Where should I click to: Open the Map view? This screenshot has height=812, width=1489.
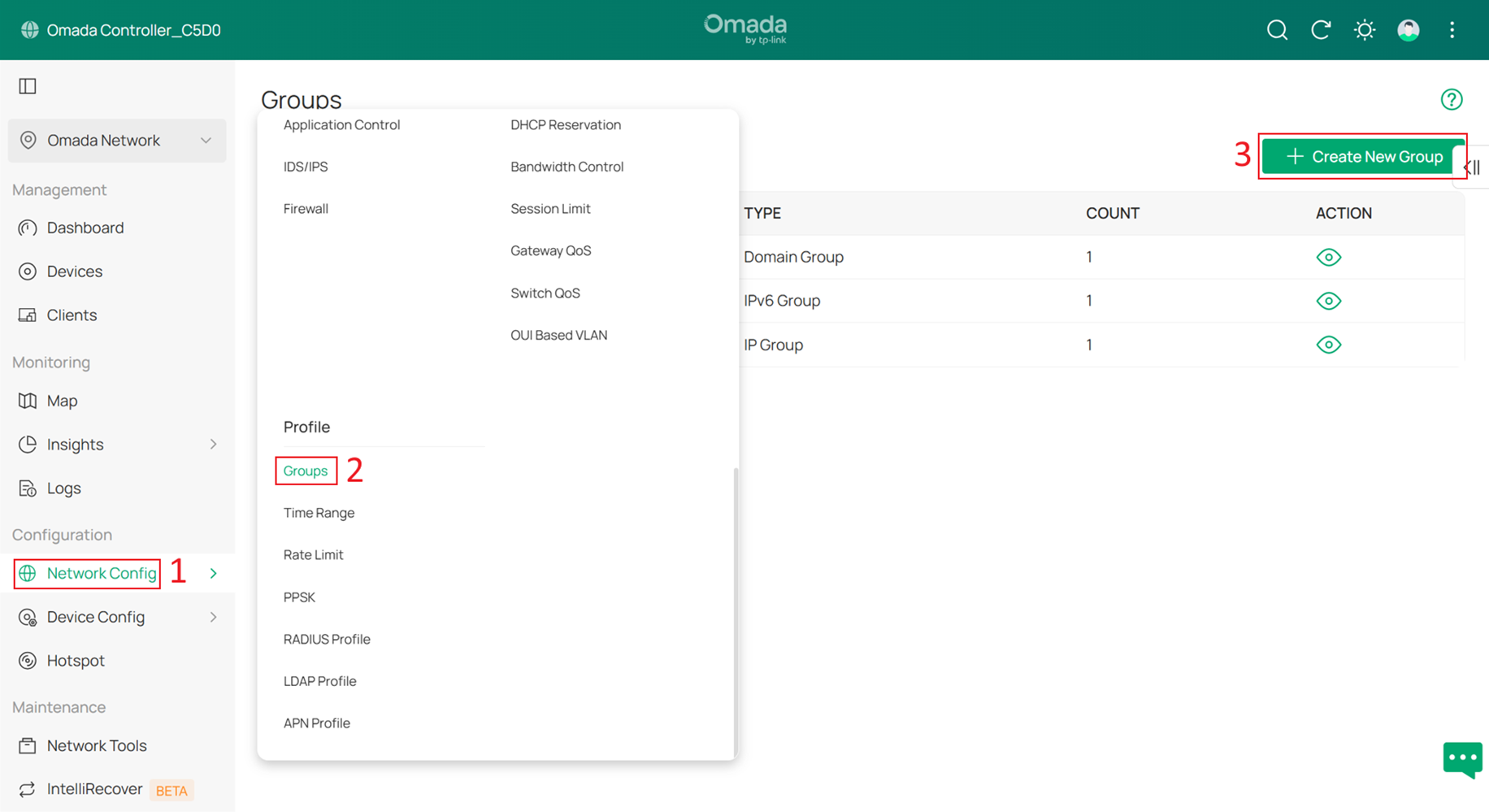tap(62, 400)
